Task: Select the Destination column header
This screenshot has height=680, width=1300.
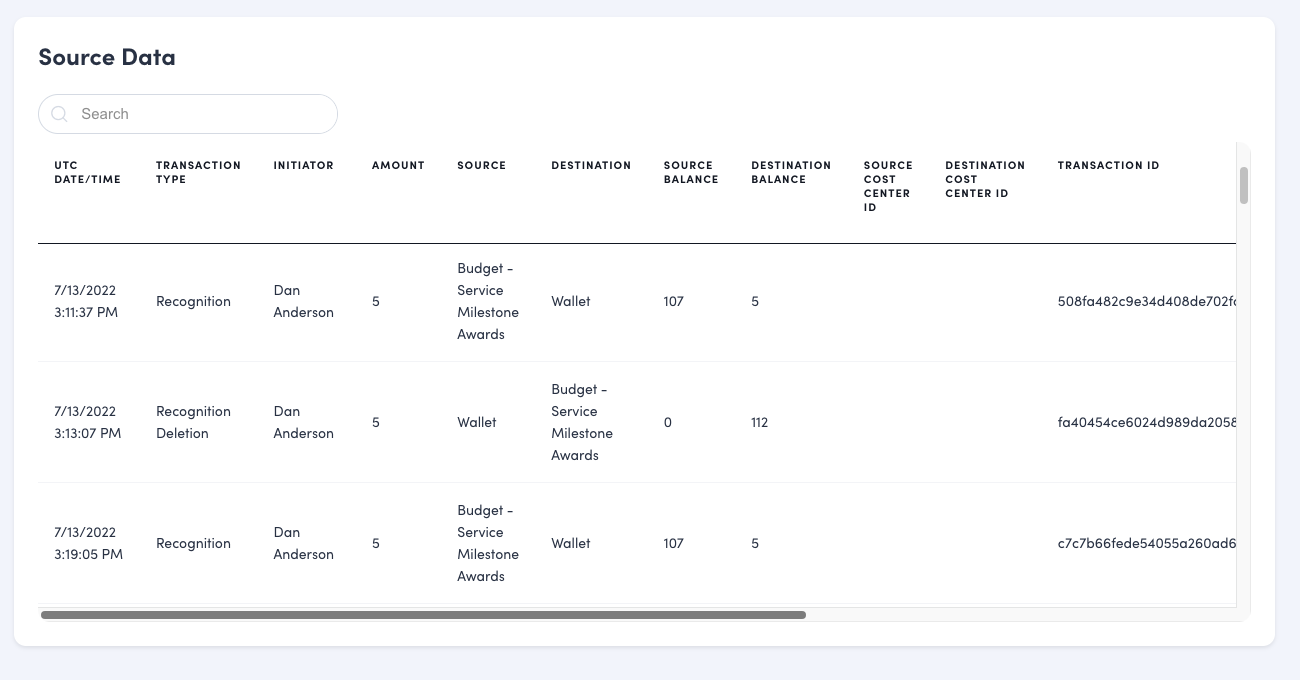Action: tap(591, 165)
